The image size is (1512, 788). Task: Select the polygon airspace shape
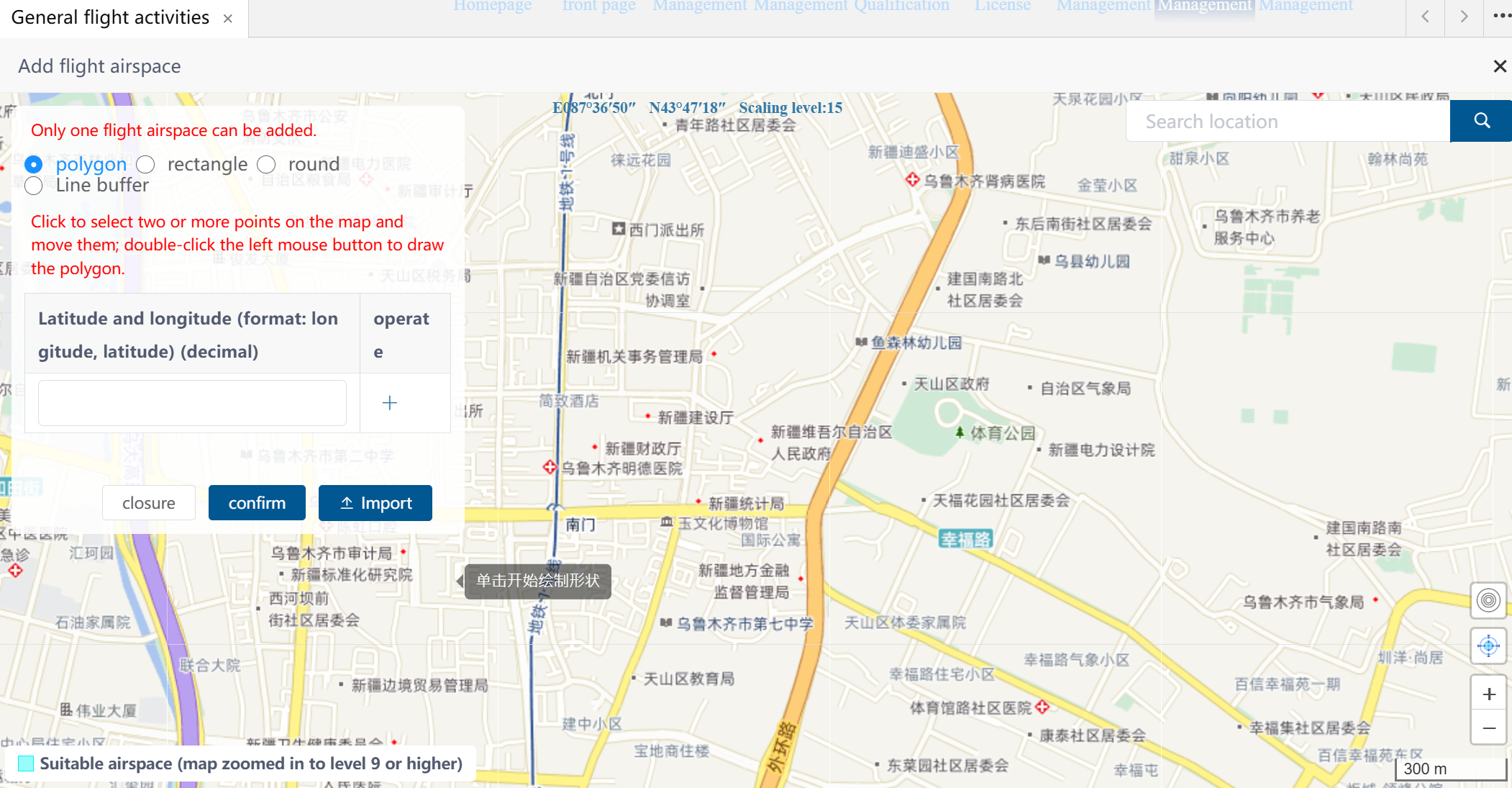pos(33,165)
